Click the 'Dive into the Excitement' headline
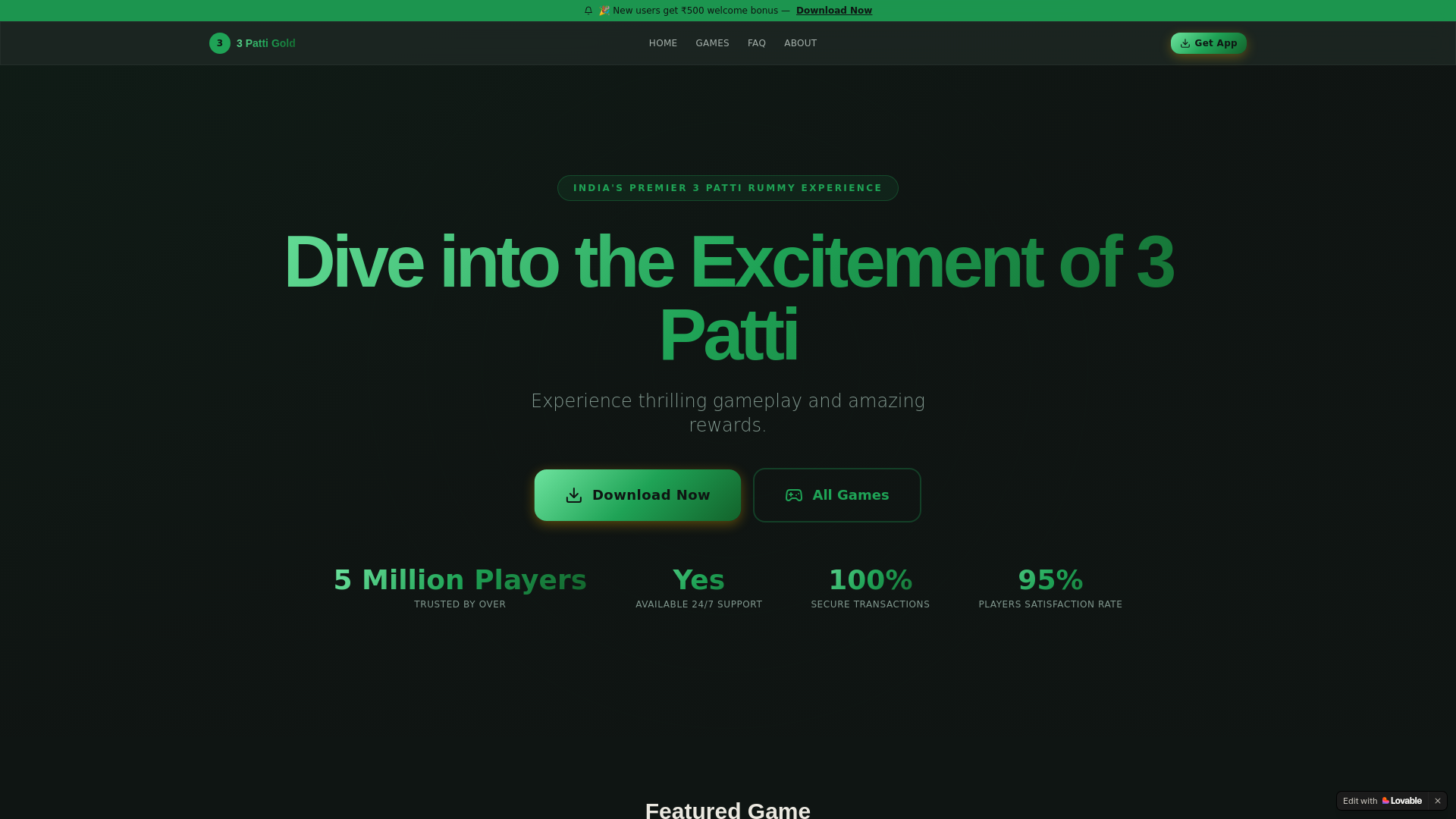1456x819 pixels. click(728, 298)
